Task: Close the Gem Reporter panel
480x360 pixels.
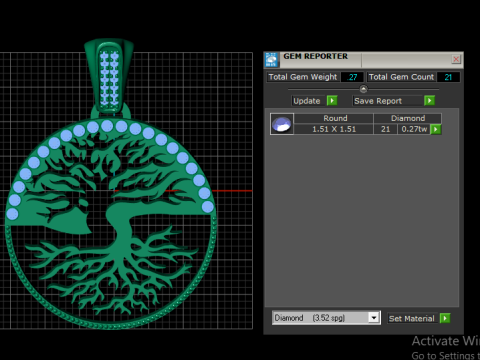Action: pos(456,59)
